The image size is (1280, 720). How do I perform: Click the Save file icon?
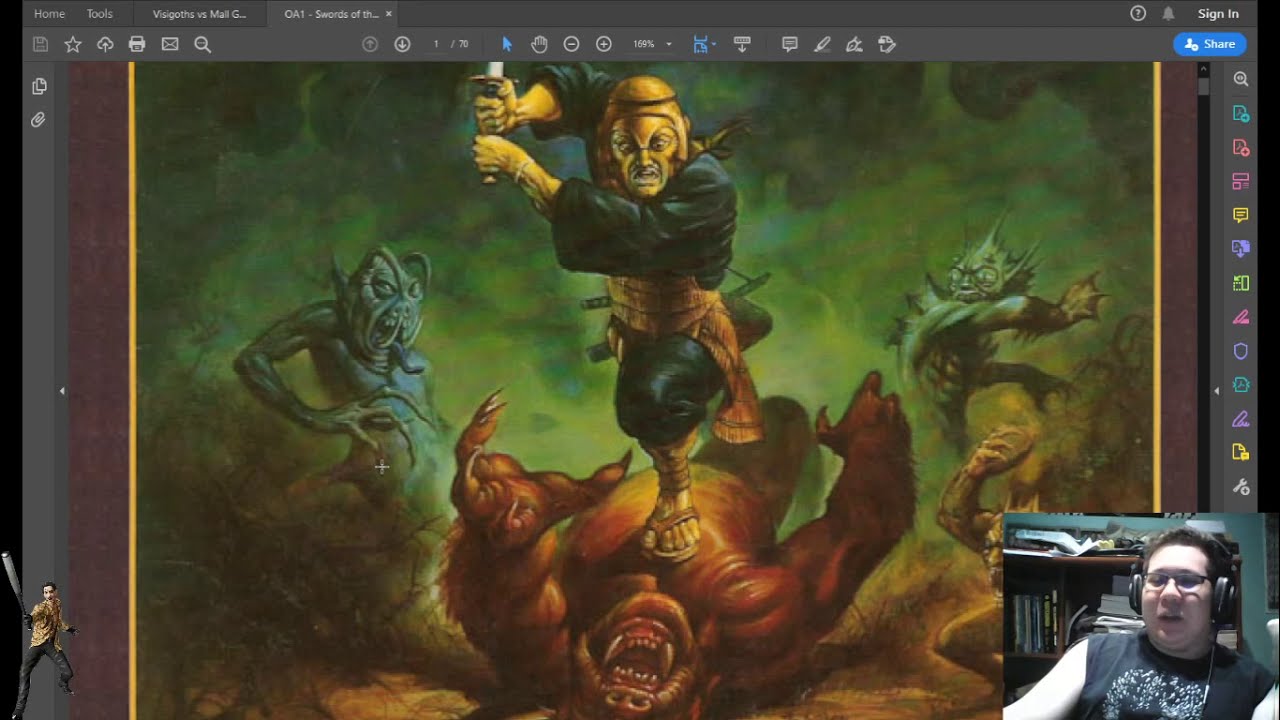(40, 44)
